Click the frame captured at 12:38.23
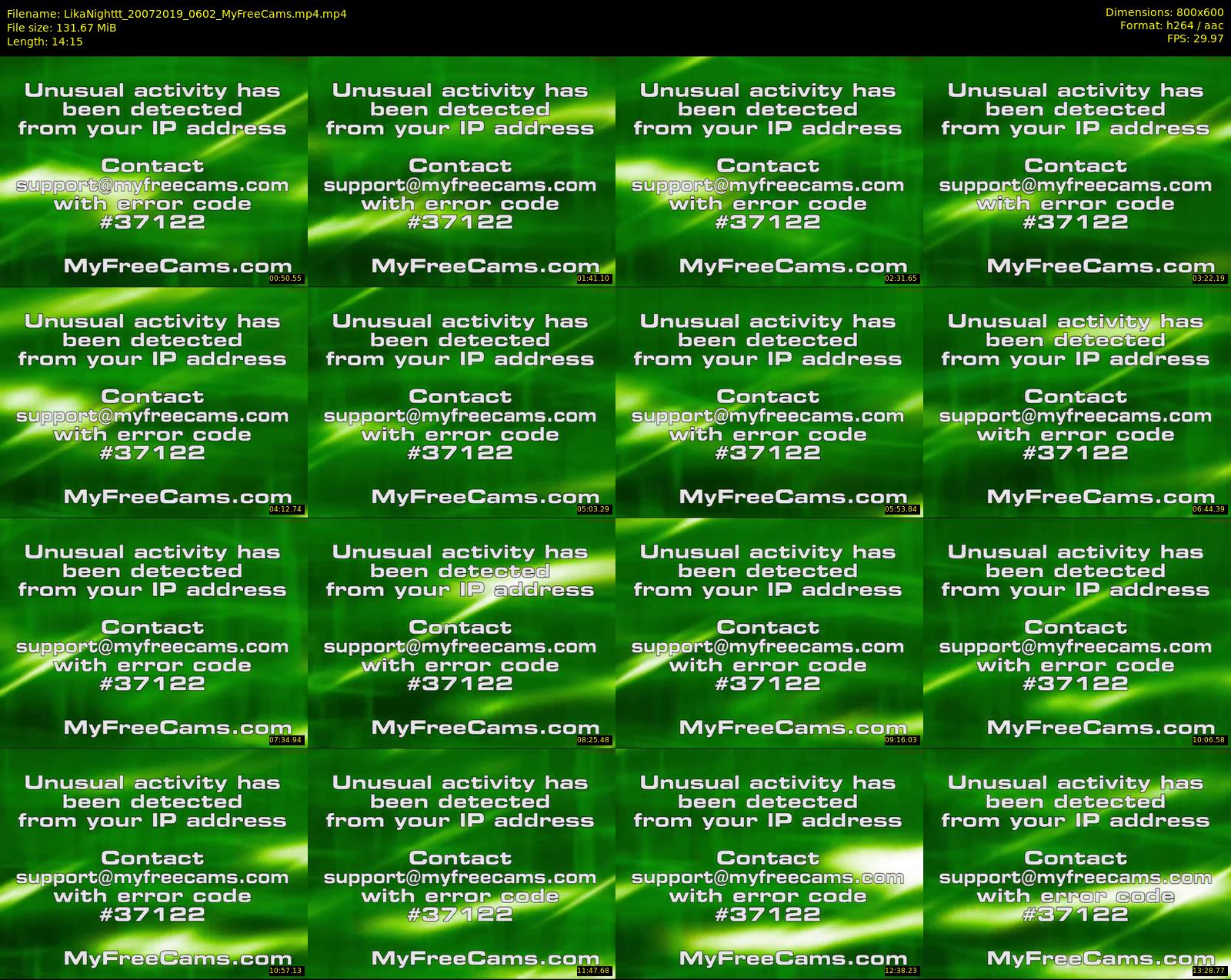 click(x=769, y=864)
